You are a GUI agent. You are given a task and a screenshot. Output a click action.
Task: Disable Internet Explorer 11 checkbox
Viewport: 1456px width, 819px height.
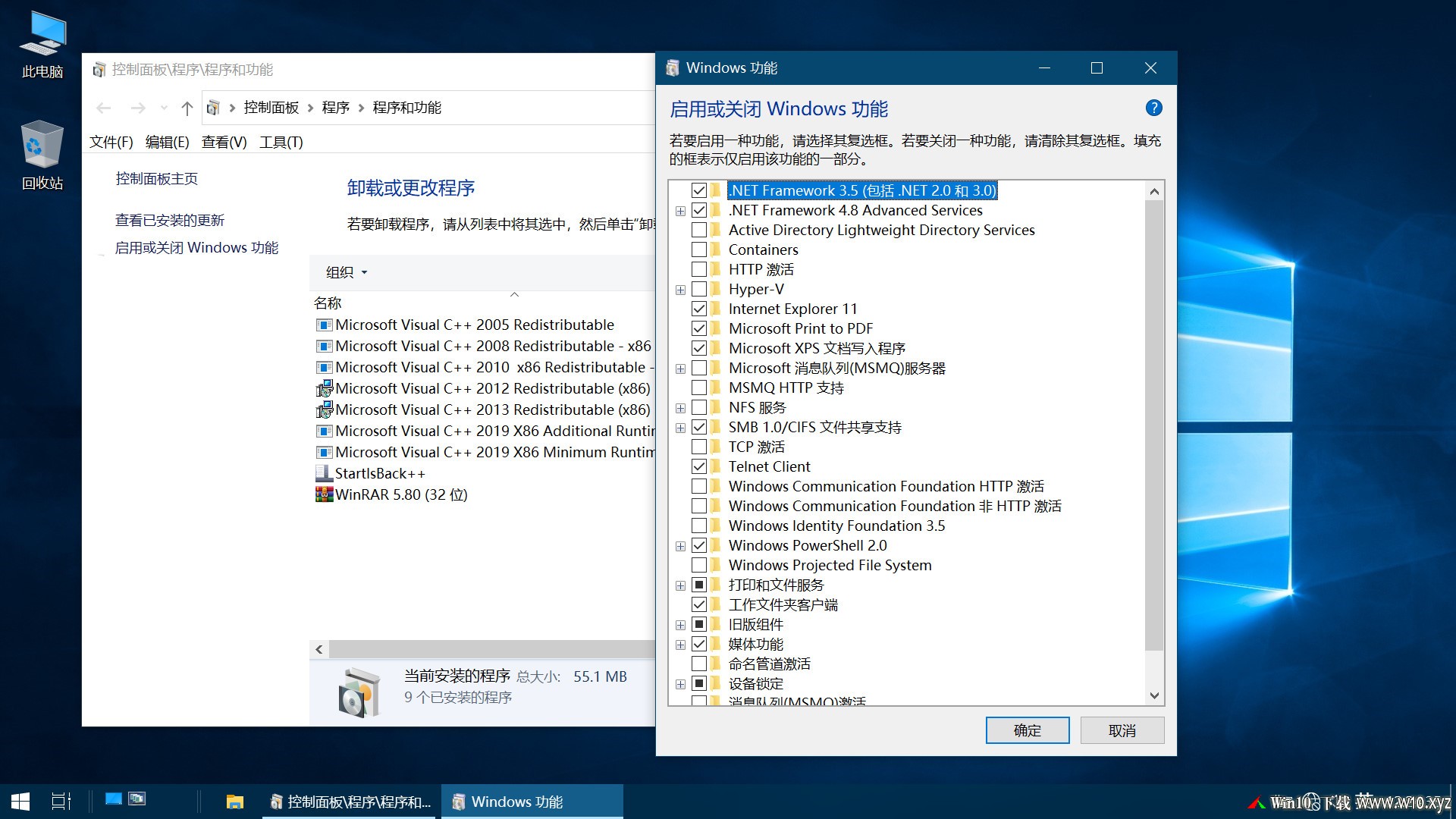click(x=699, y=309)
